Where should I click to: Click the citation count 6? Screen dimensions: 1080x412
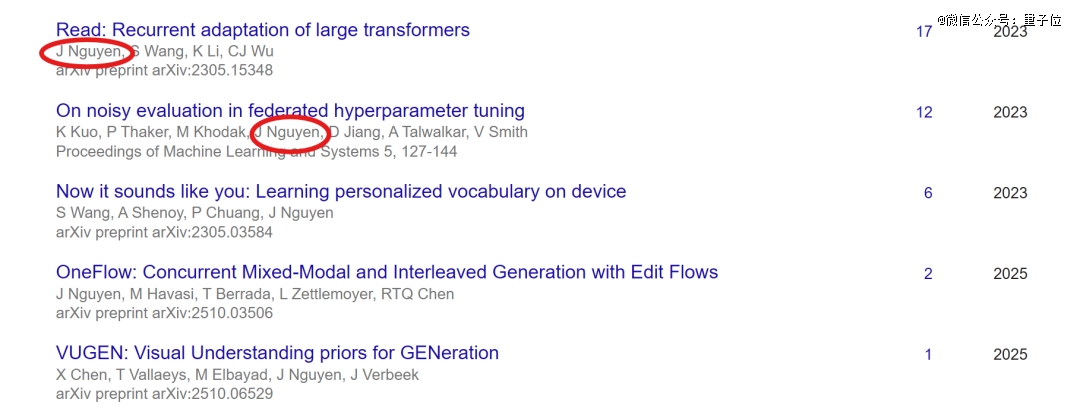(x=928, y=193)
